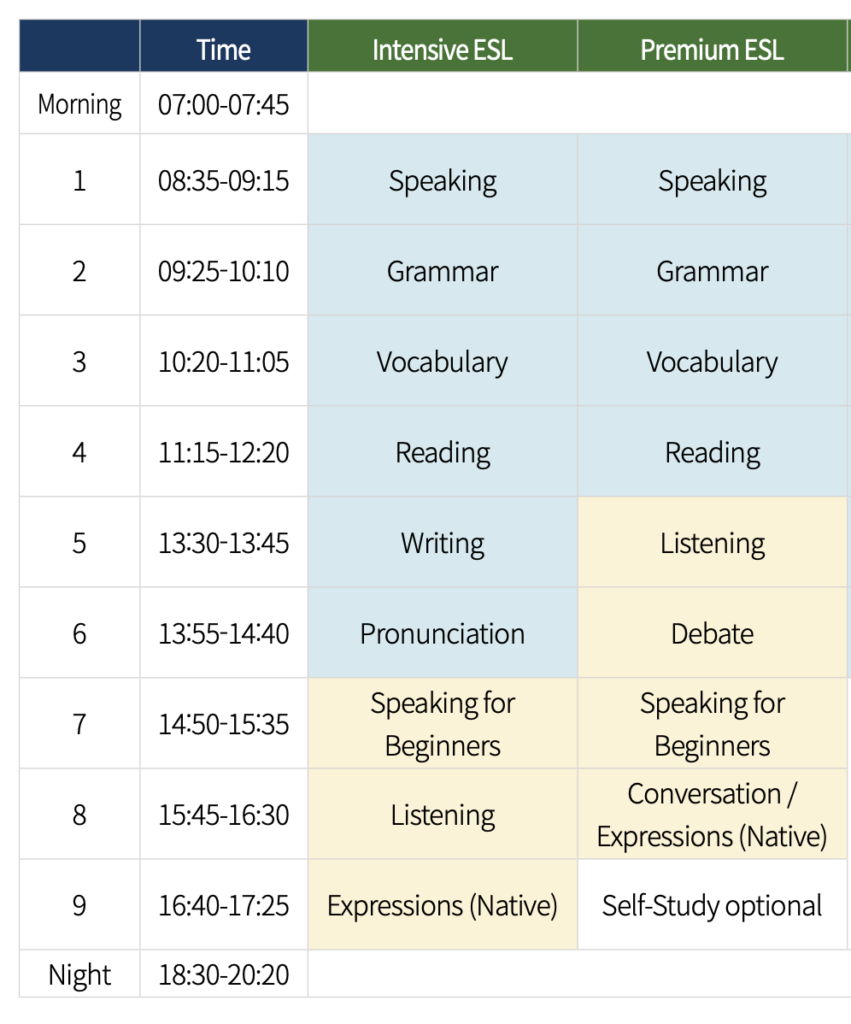Click the 07:00-07:45 time cell
Image resolution: width=851 pixels, height=1024 pixels.
[224, 105]
